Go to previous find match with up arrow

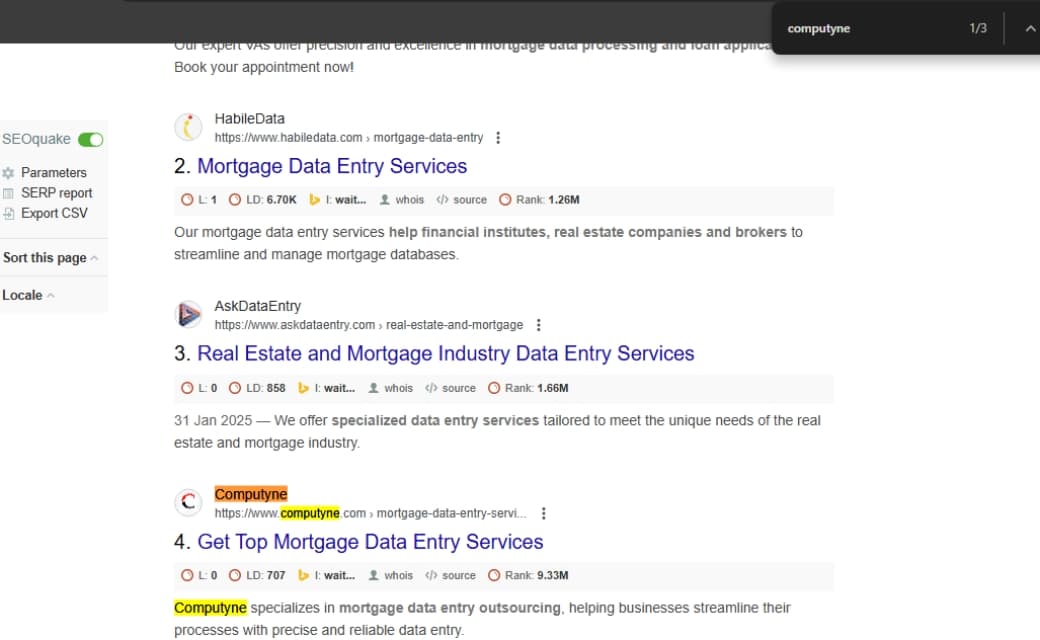(1030, 29)
